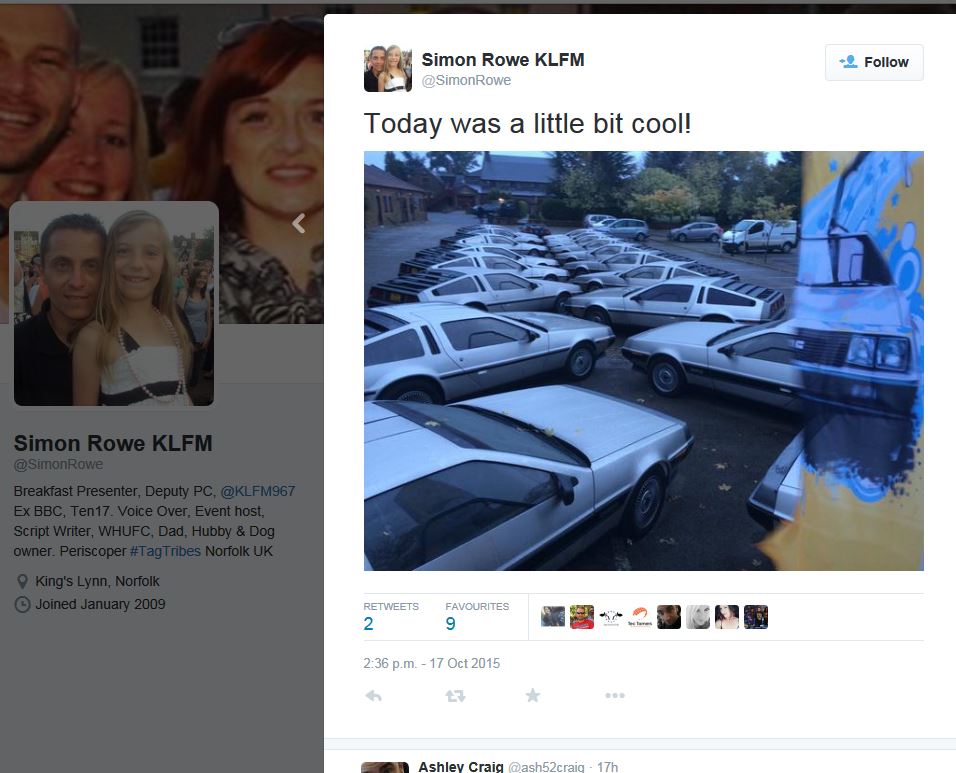Open the #TagTribes hashtag link

coord(165,551)
